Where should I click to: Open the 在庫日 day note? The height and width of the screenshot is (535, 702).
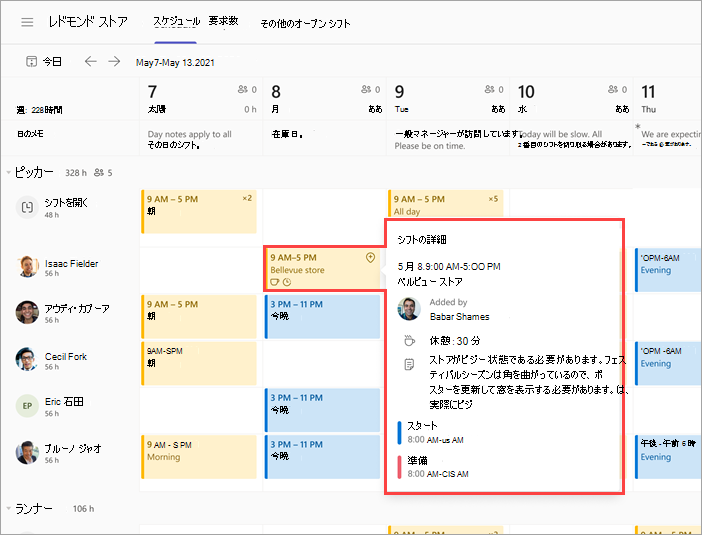click(325, 139)
